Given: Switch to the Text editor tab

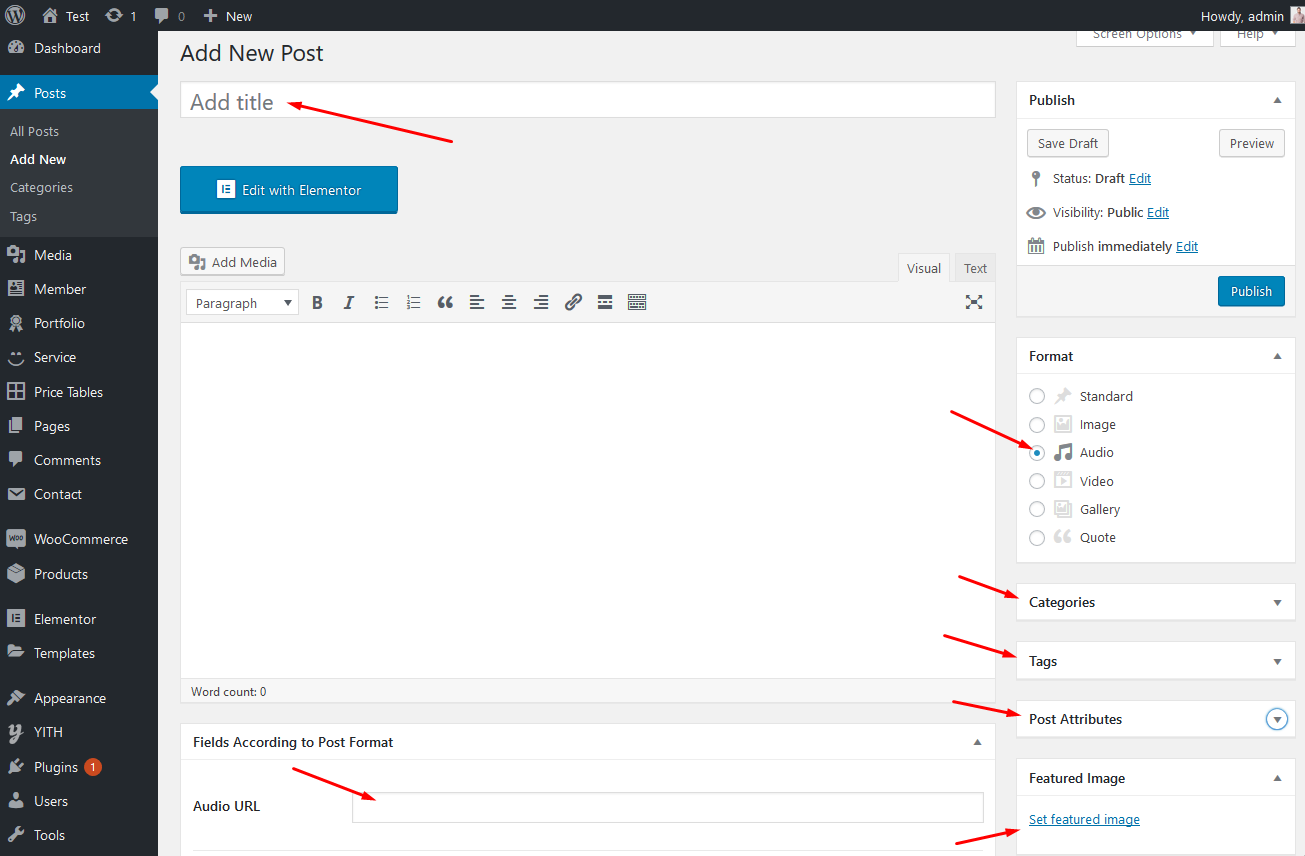Looking at the screenshot, I should point(975,268).
